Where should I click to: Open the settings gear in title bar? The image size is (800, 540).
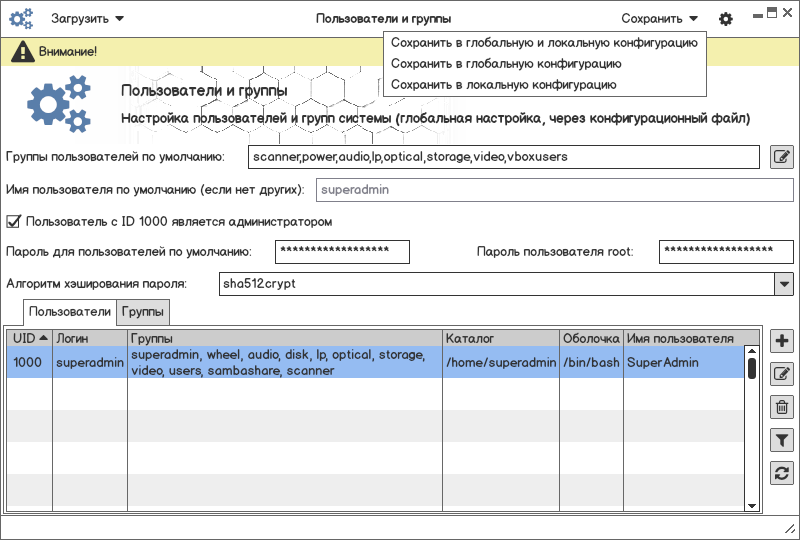(x=726, y=19)
